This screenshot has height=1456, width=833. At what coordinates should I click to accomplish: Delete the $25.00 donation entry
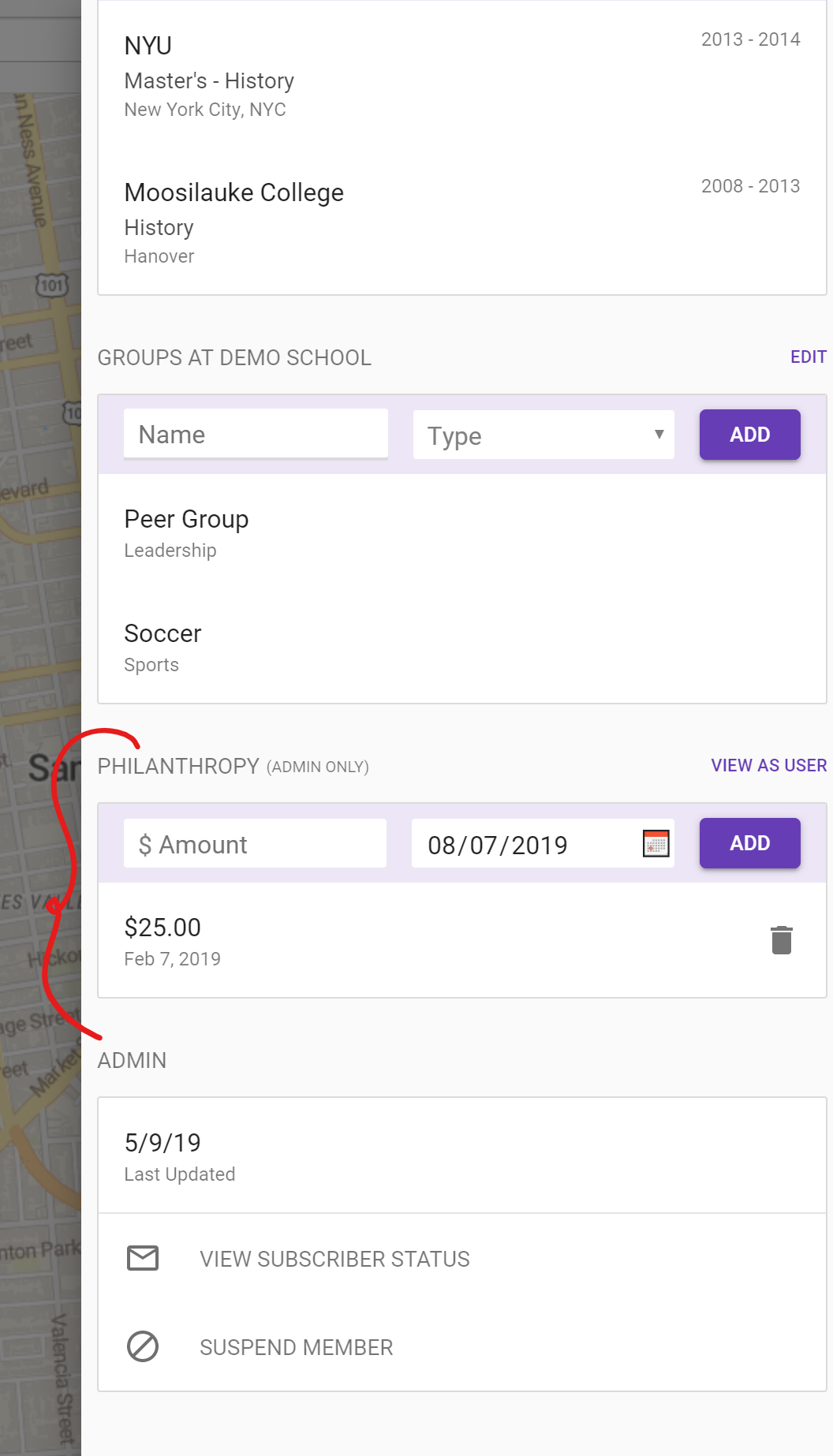781,940
